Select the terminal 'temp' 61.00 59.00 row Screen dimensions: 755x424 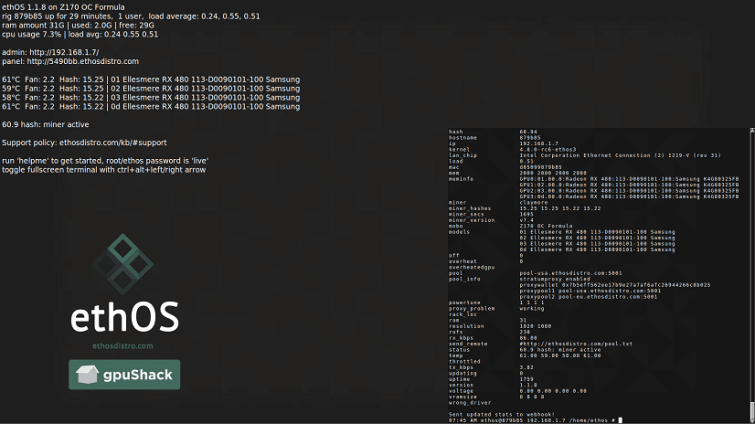525,355
